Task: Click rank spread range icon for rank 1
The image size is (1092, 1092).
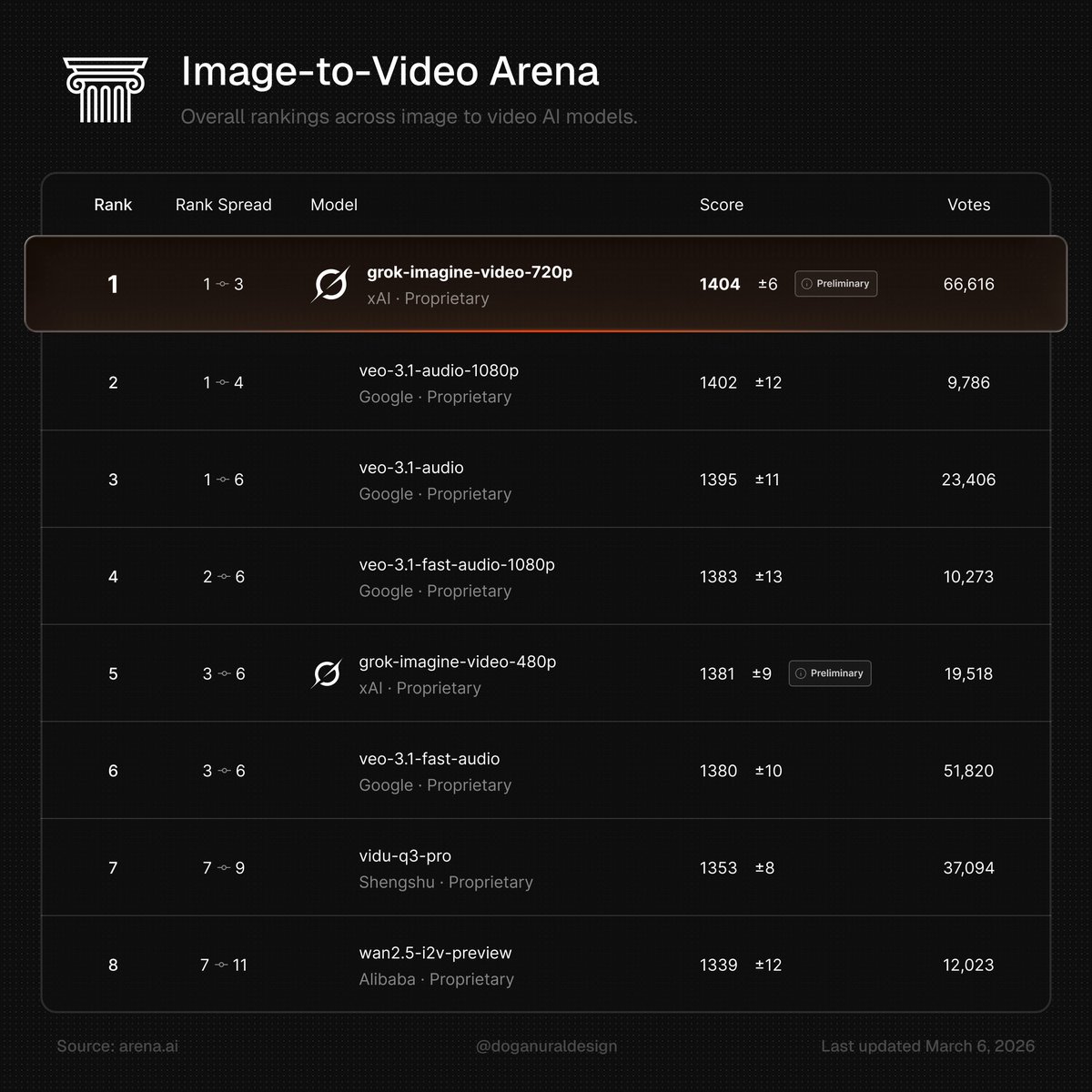Action: (223, 285)
